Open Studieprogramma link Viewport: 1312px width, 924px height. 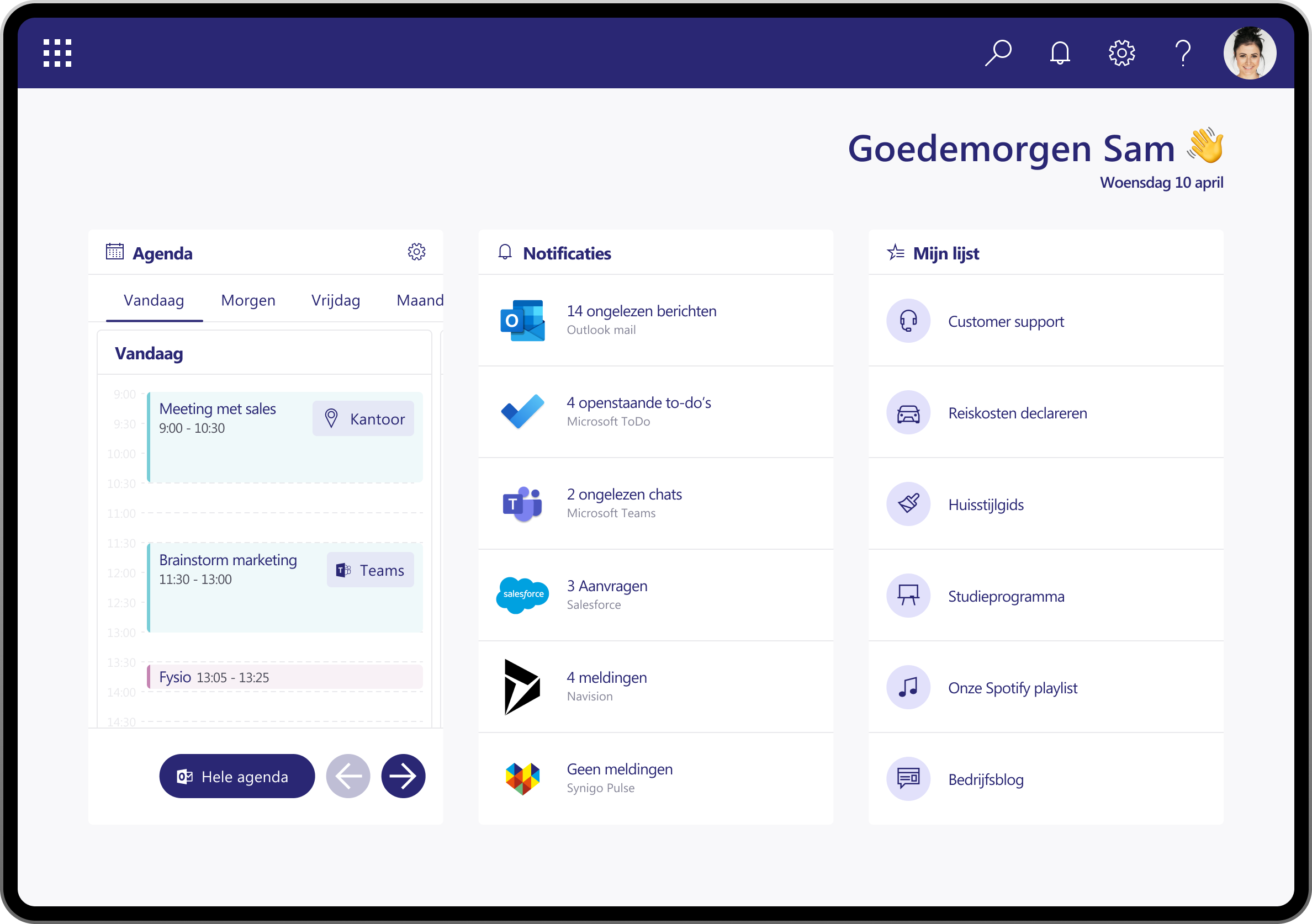(1006, 596)
